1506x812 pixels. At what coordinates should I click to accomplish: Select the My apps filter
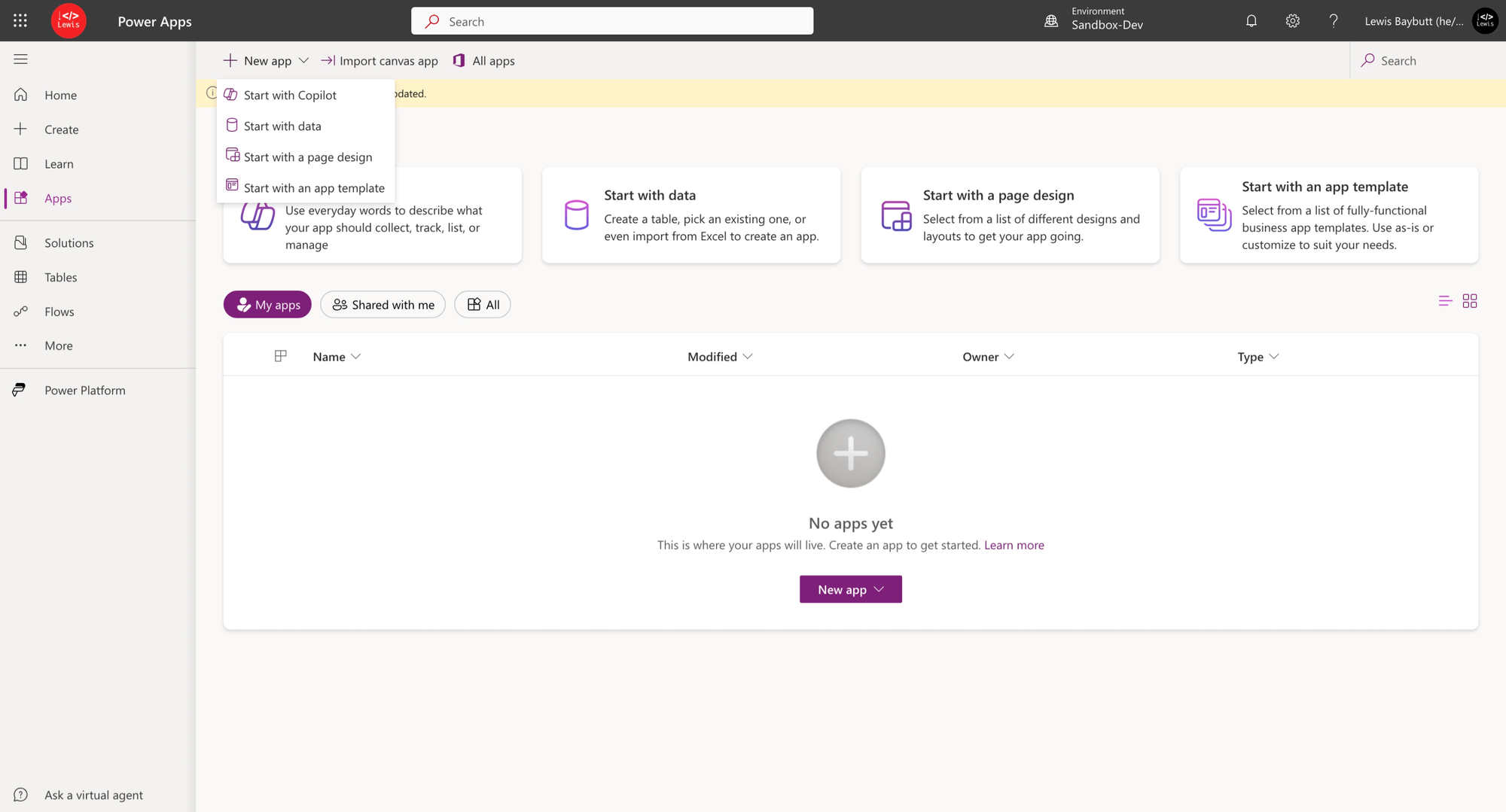pos(267,304)
